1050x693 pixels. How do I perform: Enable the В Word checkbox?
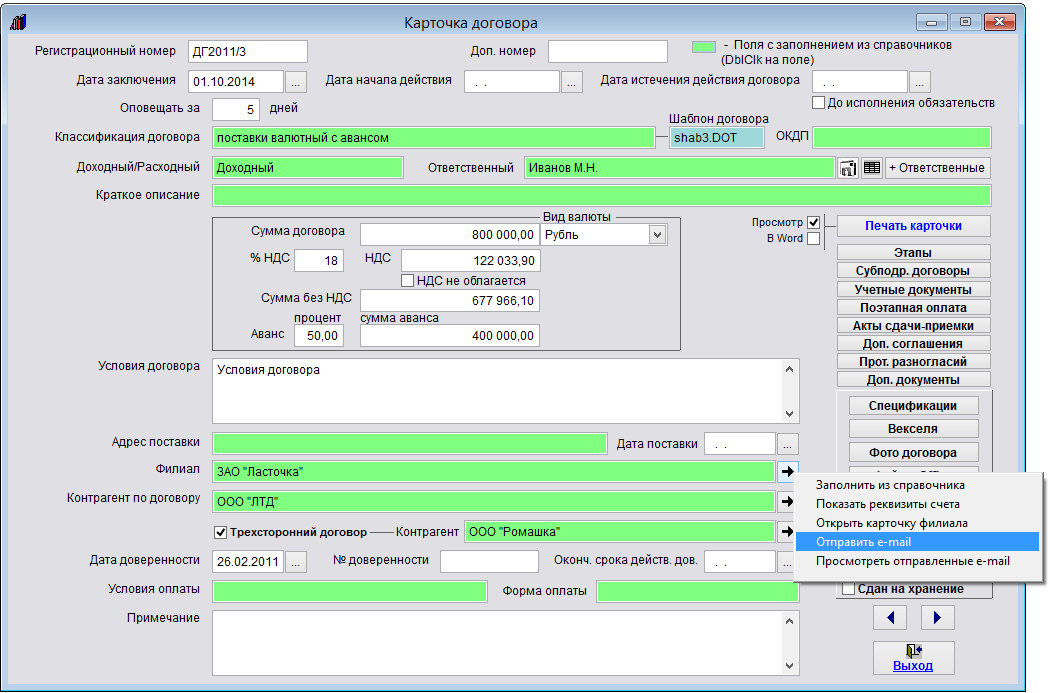[x=814, y=238]
